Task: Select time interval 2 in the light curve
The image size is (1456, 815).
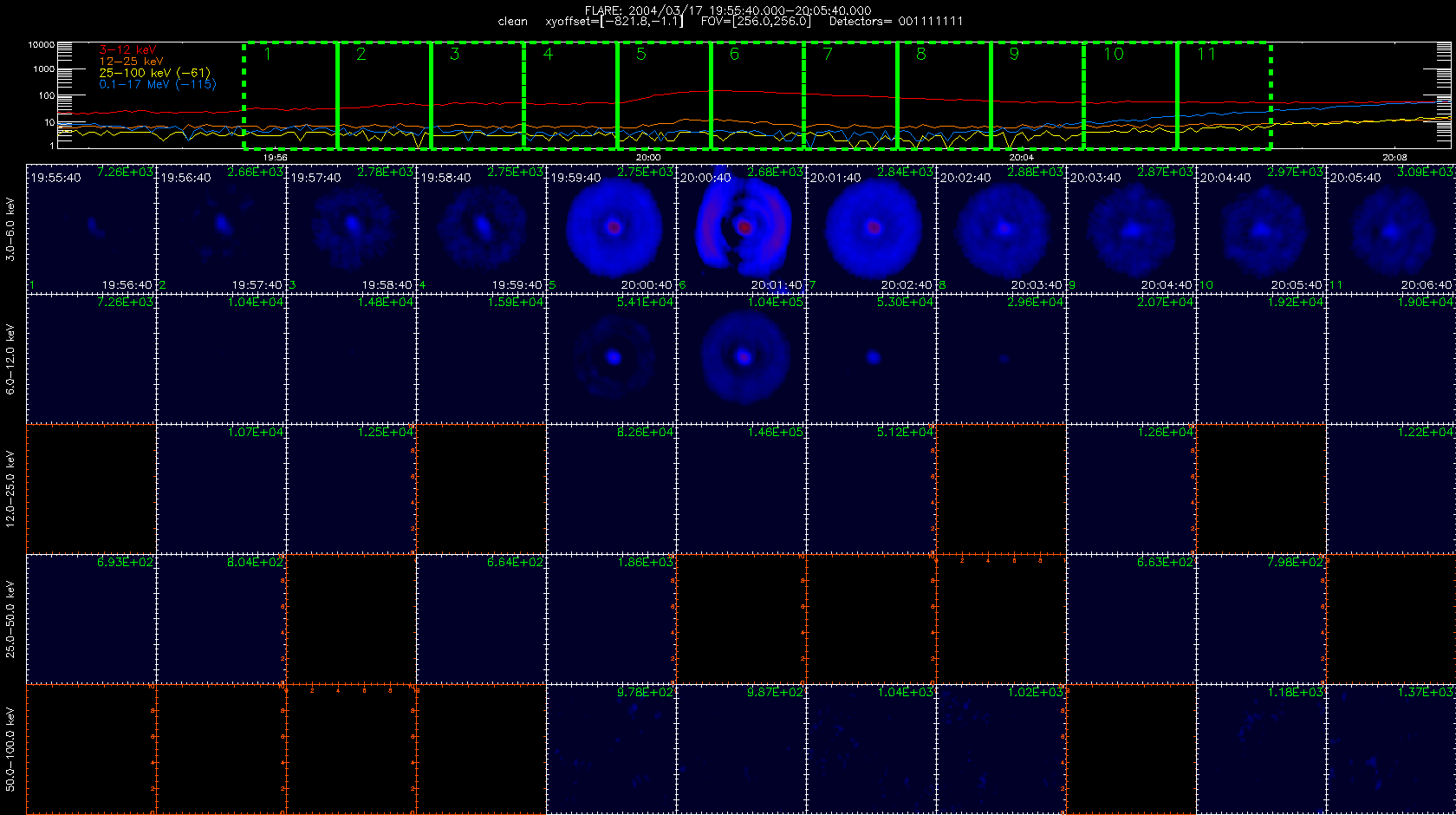Action: click(x=384, y=95)
